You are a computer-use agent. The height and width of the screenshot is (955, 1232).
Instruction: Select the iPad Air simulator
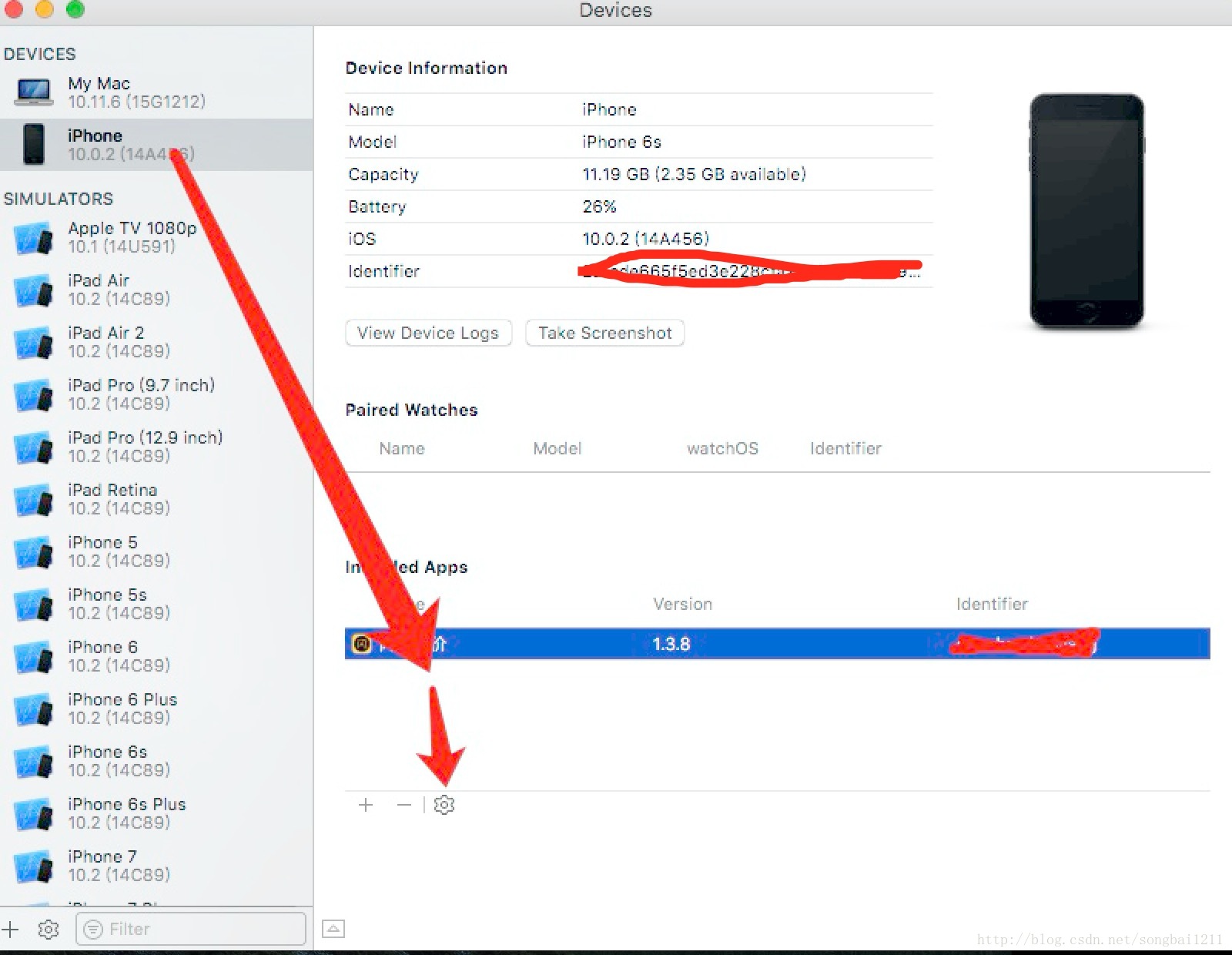tap(156, 290)
